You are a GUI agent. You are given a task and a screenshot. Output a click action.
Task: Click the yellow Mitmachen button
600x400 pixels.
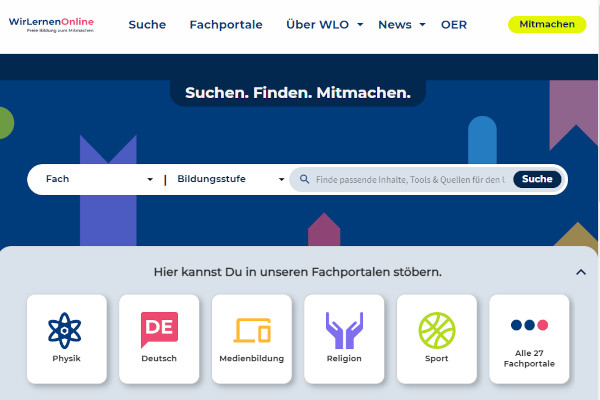tap(547, 24)
